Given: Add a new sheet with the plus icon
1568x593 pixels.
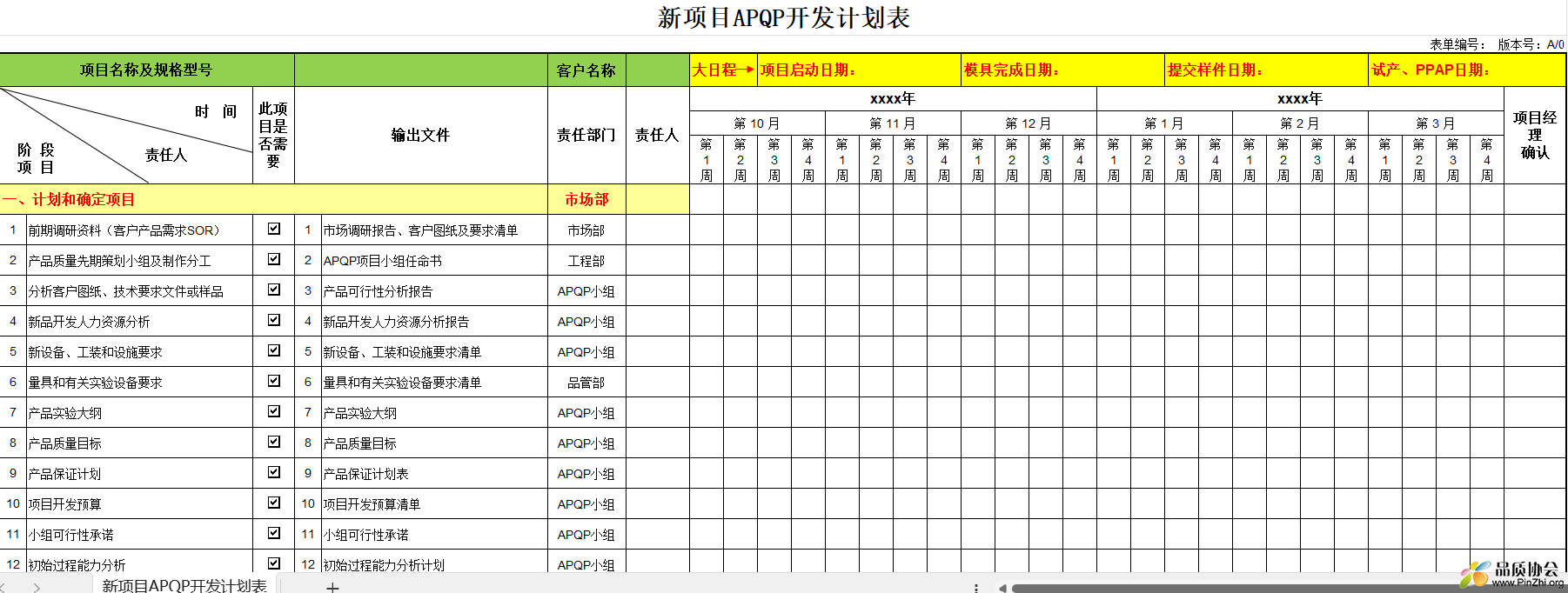Looking at the screenshot, I should click(332, 588).
